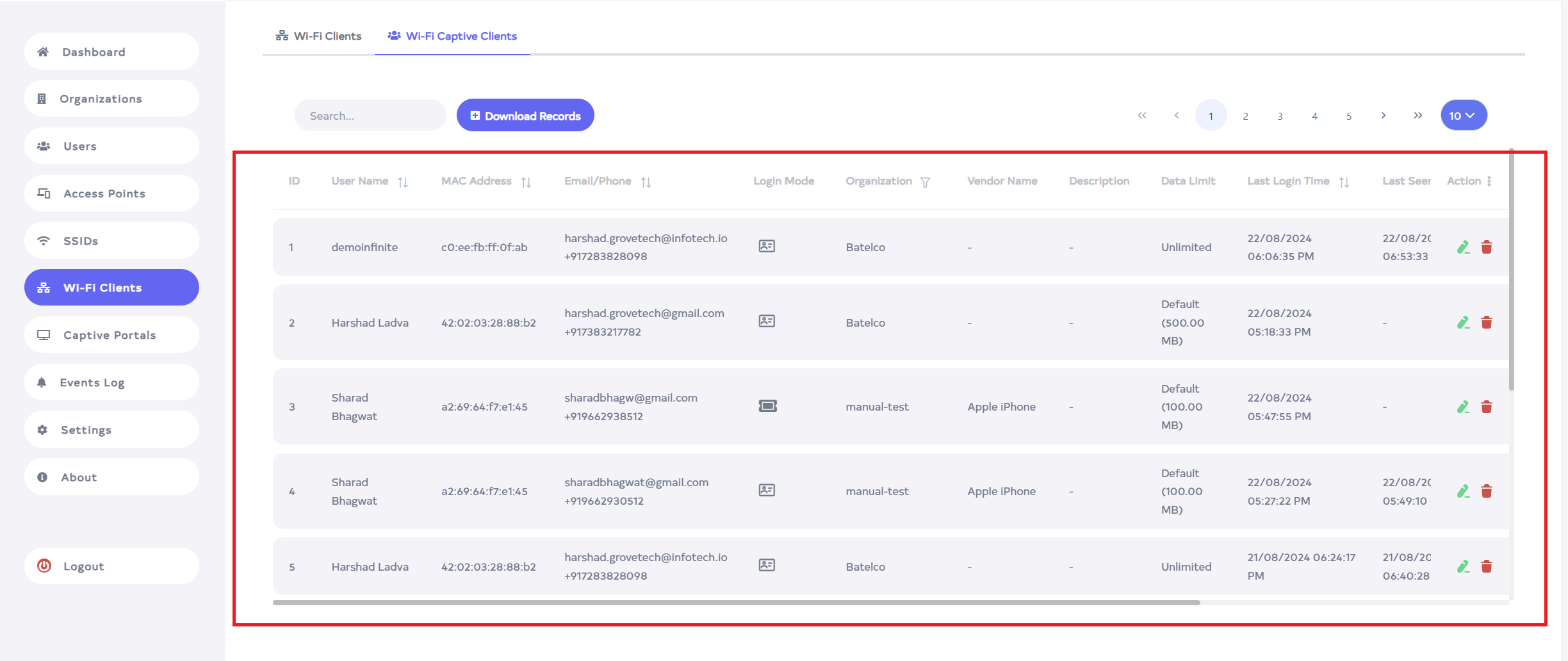
Task: Delete the Harshad Ladva row 2 record
Action: point(1487,322)
